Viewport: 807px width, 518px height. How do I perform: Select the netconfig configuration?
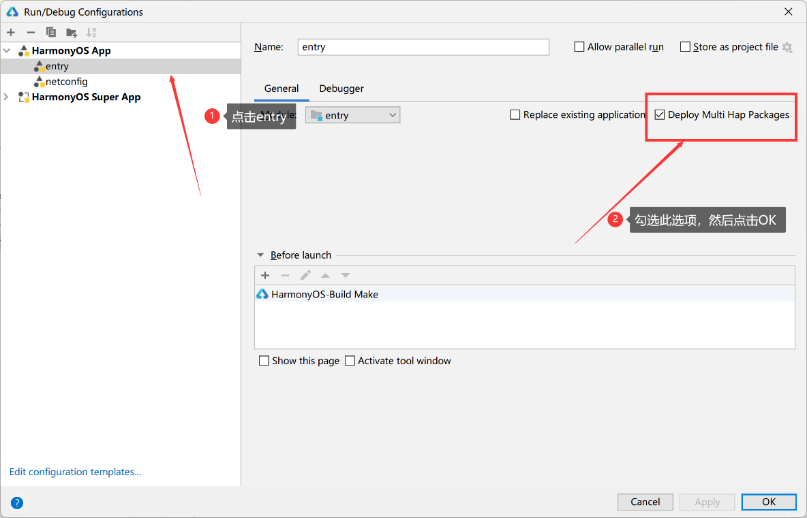click(120, 81)
